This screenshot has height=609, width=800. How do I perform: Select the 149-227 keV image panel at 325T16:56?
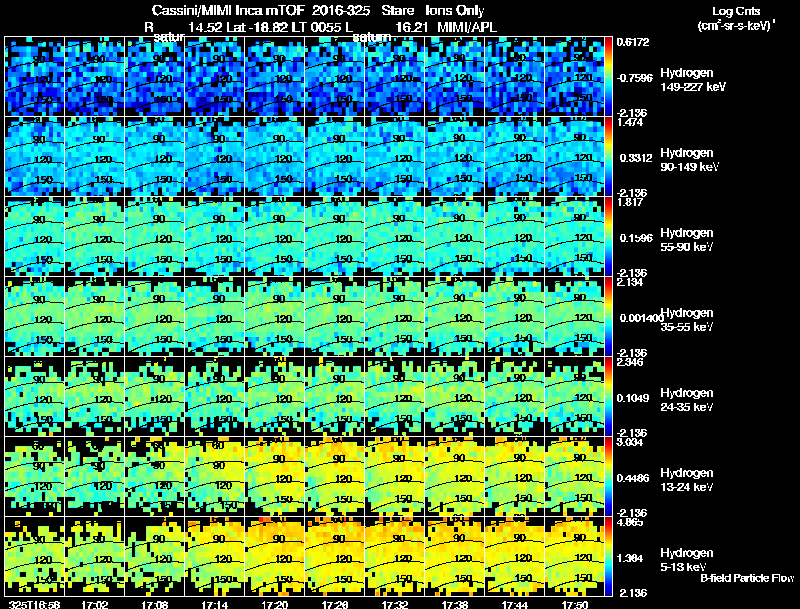coord(35,76)
